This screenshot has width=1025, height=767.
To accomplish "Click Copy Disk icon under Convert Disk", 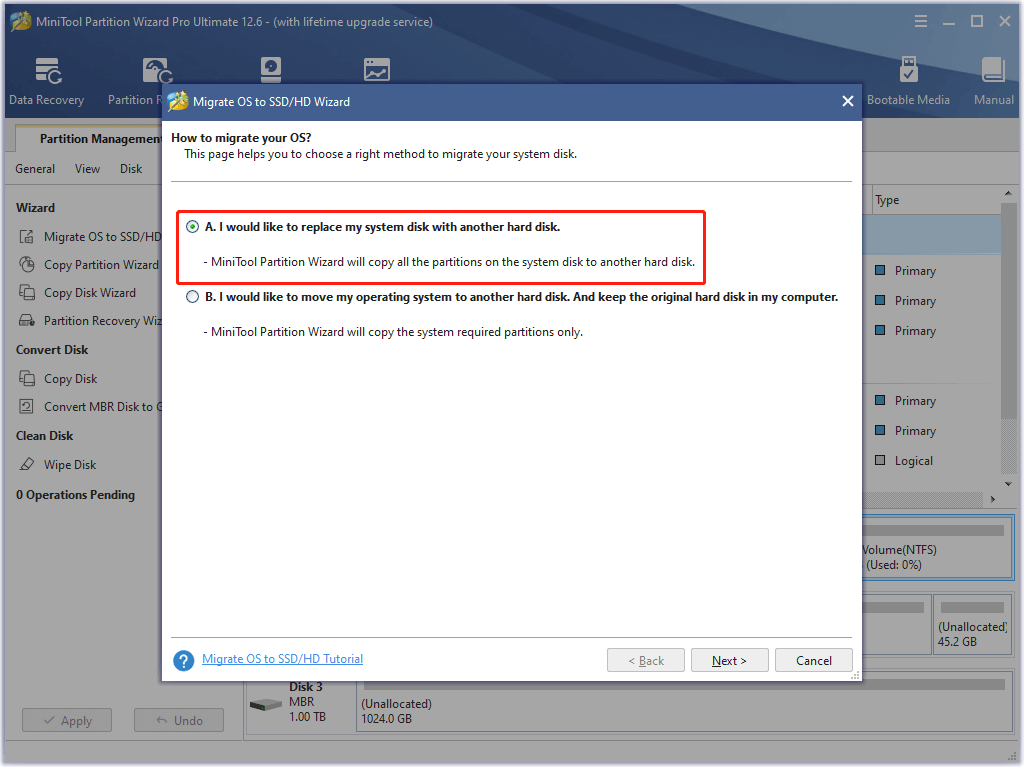I will click(x=27, y=378).
